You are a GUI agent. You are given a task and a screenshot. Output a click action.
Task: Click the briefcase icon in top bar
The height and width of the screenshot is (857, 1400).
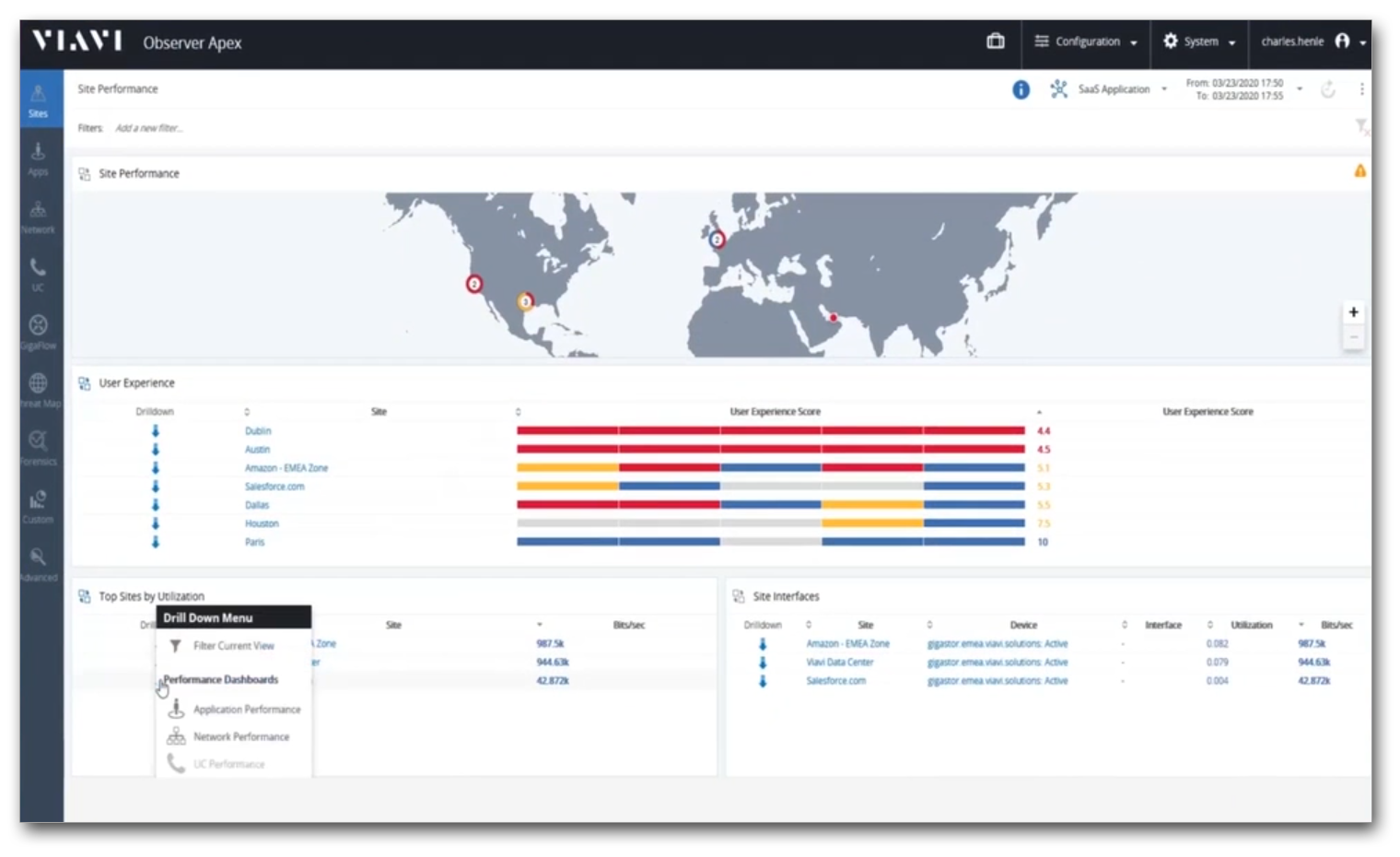tap(996, 41)
